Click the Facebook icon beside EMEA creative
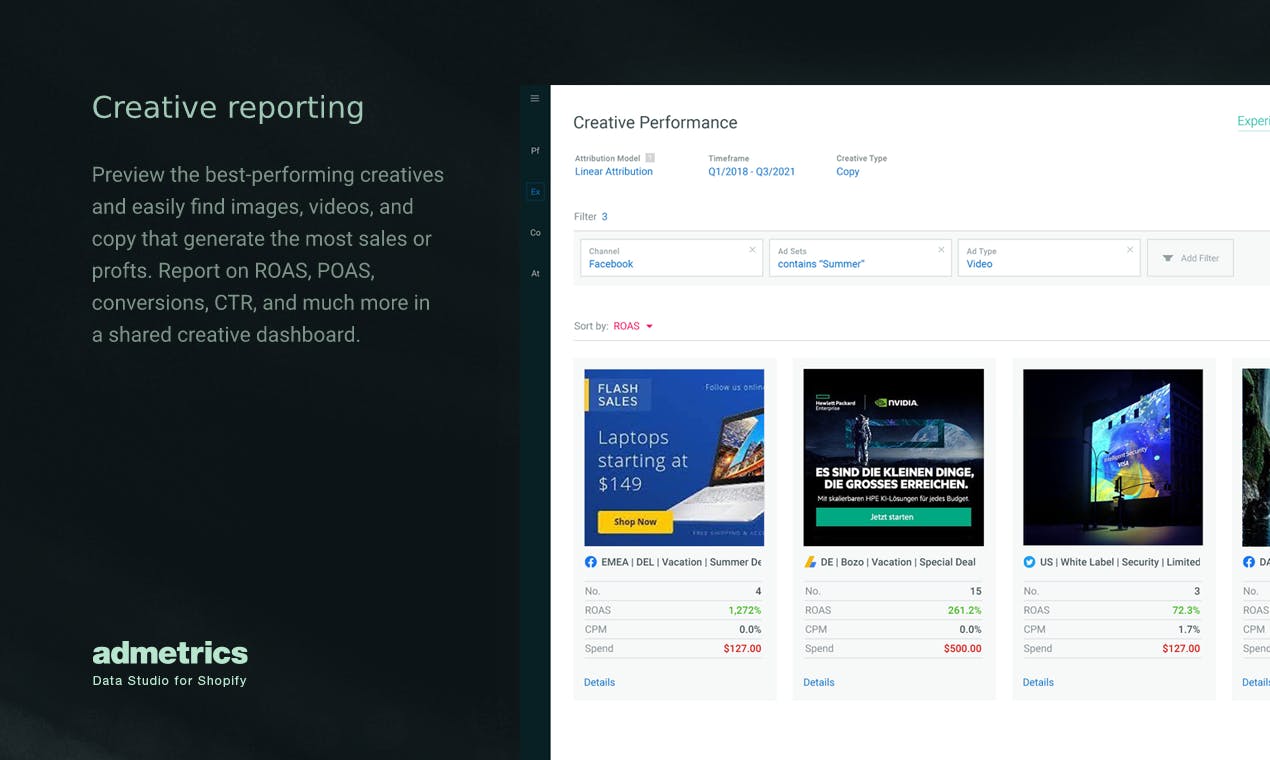1270x760 pixels. click(591, 562)
